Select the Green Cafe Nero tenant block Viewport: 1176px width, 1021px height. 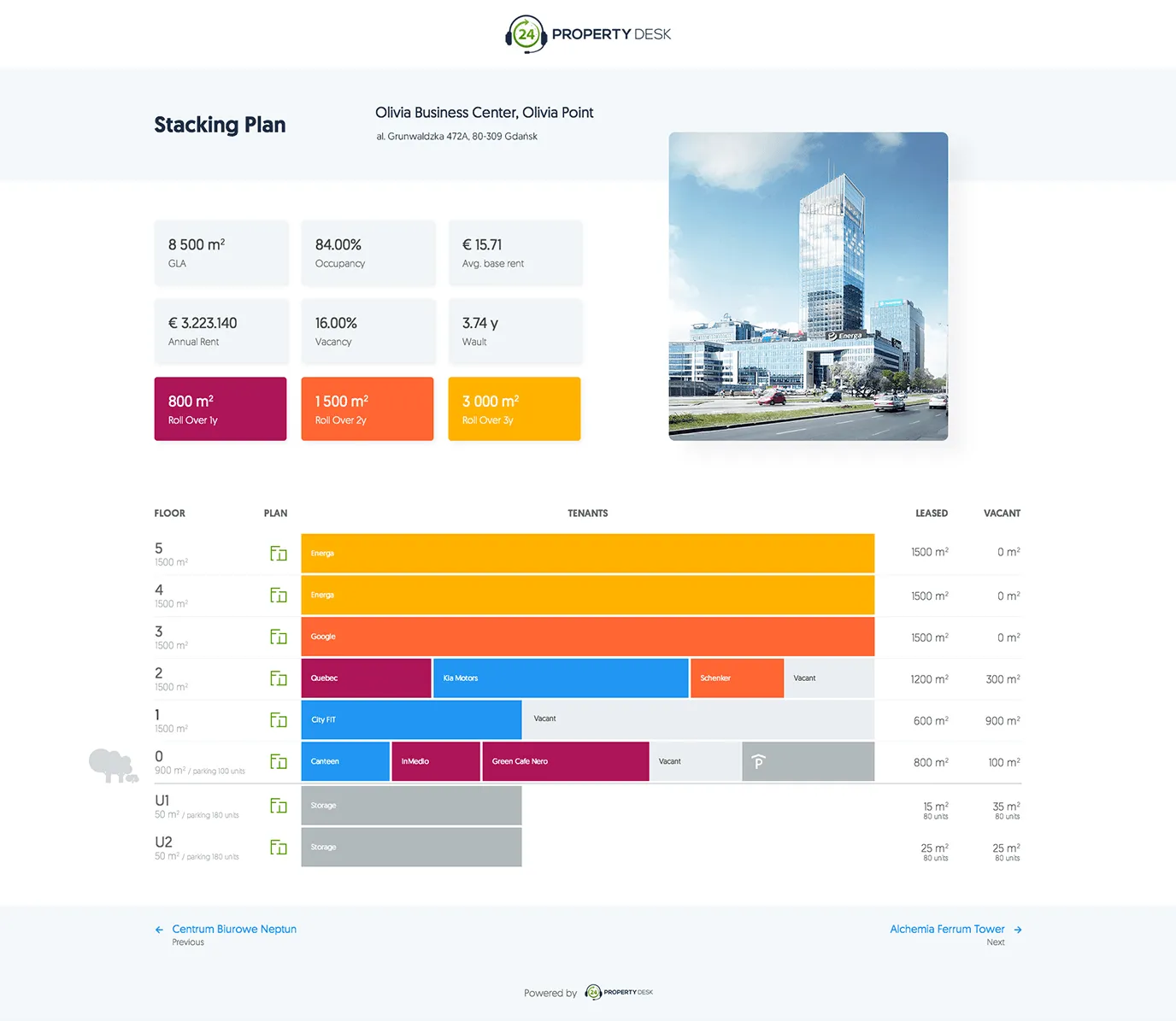coord(566,761)
